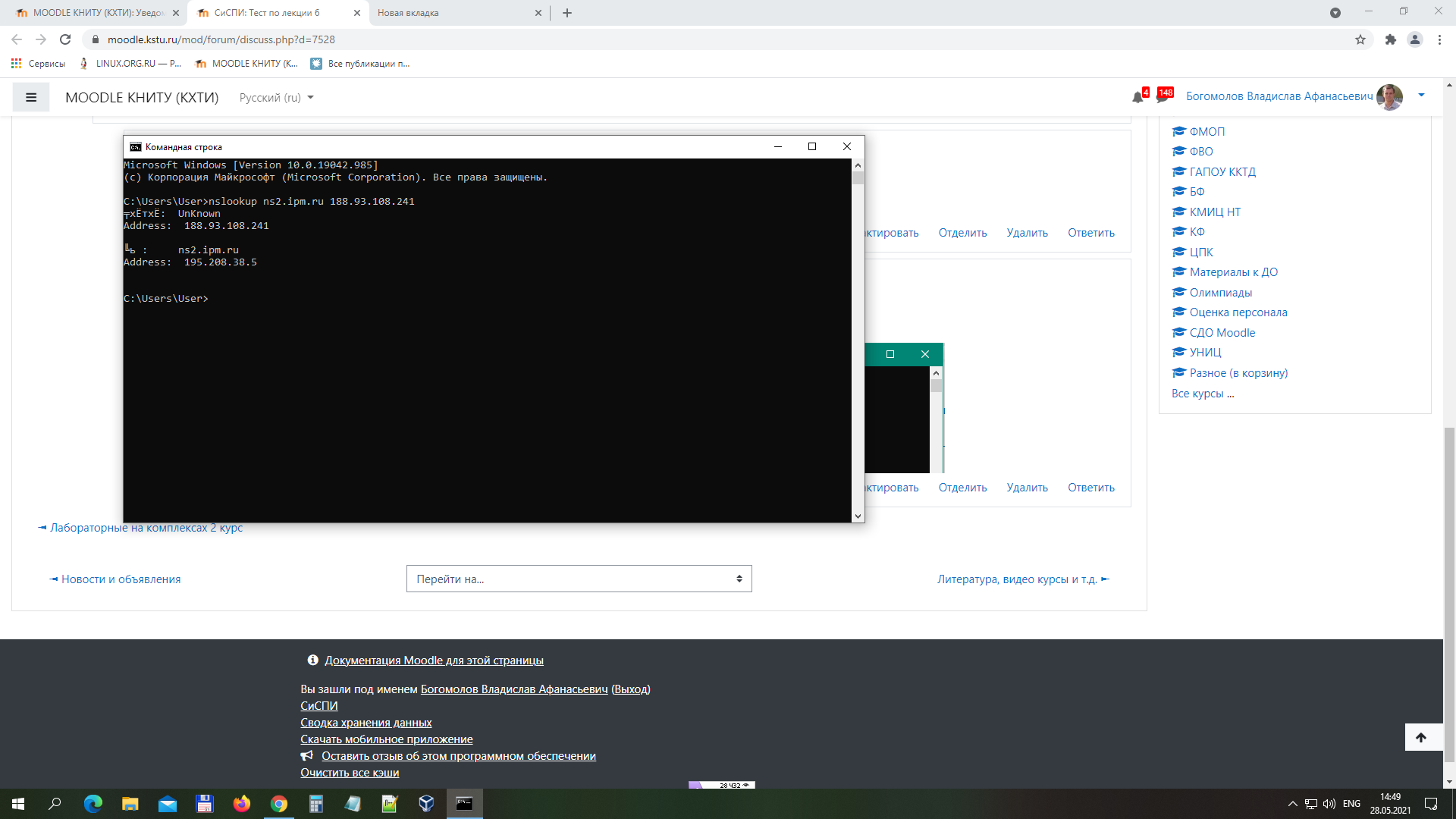Click Удалить on the upper forum post
The image size is (1456, 819).
(1027, 233)
